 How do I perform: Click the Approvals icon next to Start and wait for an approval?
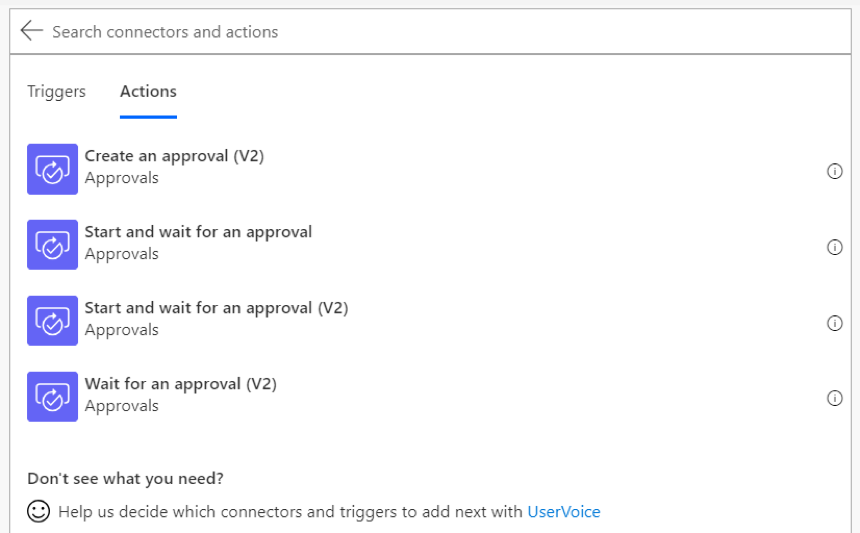pos(53,245)
